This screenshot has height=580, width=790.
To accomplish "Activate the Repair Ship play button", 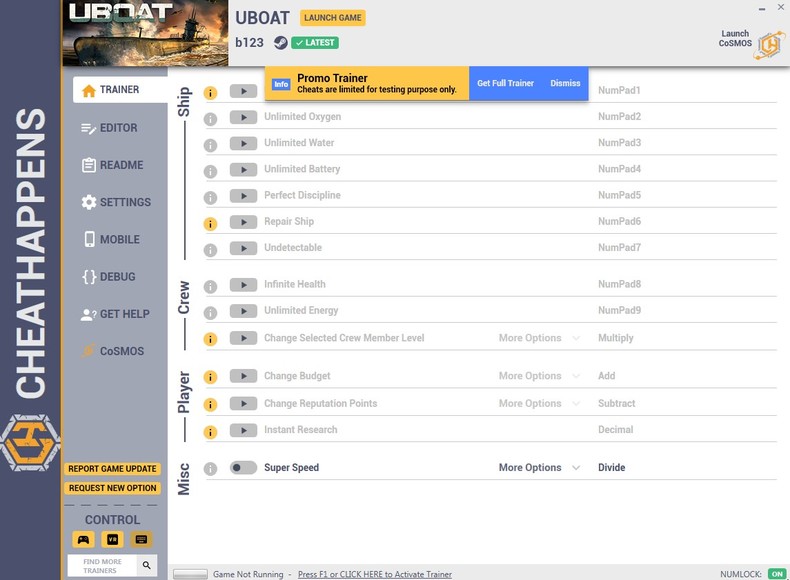I will click(x=243, y=222).
